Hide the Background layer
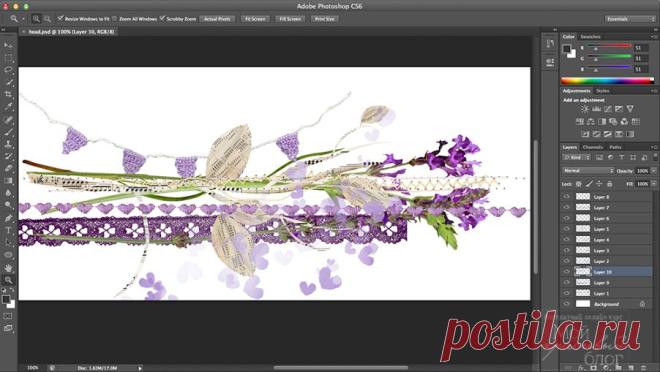The height and width of the screenshot is (372, 660). (567, 303)
